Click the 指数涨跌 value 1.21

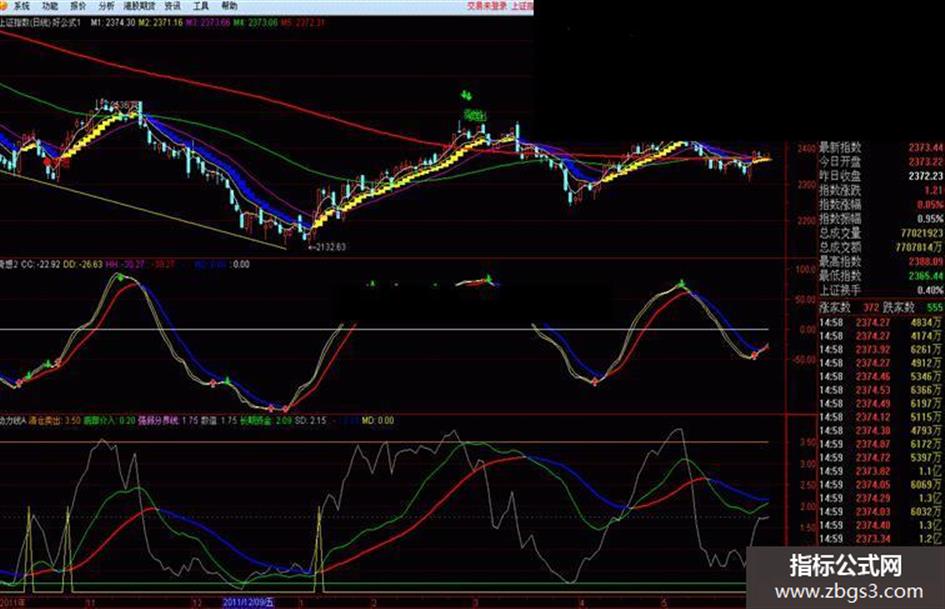[x=934, y=191]
